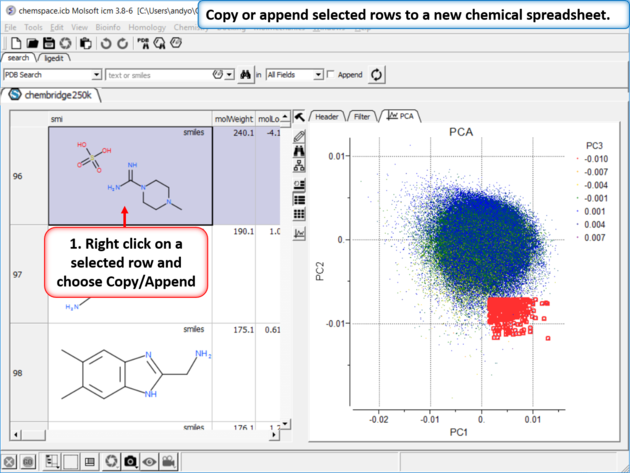Open the Header tab
Image resolution: width=630 pixels, height=473 pixels.
327,116
